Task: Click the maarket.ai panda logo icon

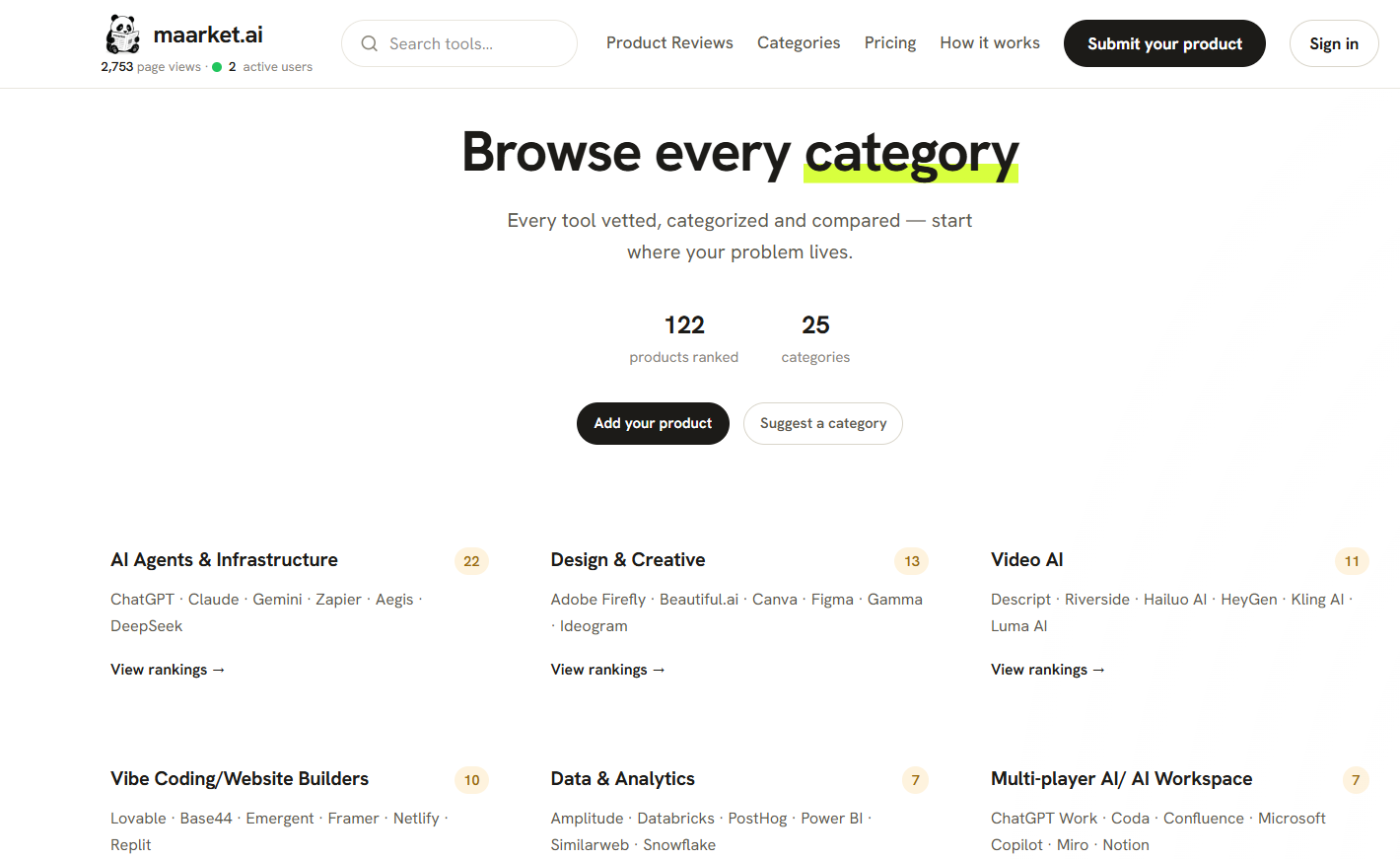Action: (x=123, y=35)
